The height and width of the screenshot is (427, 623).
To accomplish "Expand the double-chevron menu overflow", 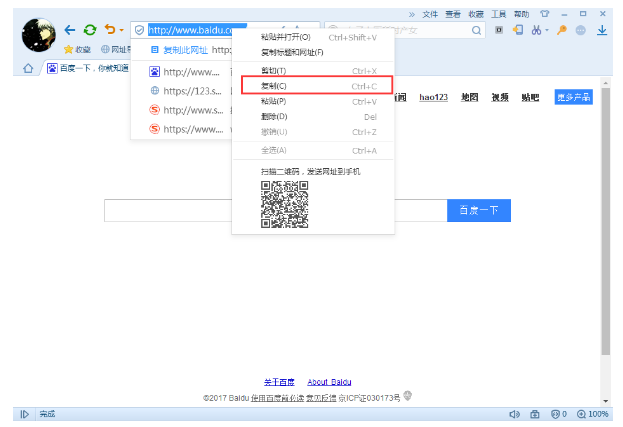I will click(412, 15).
